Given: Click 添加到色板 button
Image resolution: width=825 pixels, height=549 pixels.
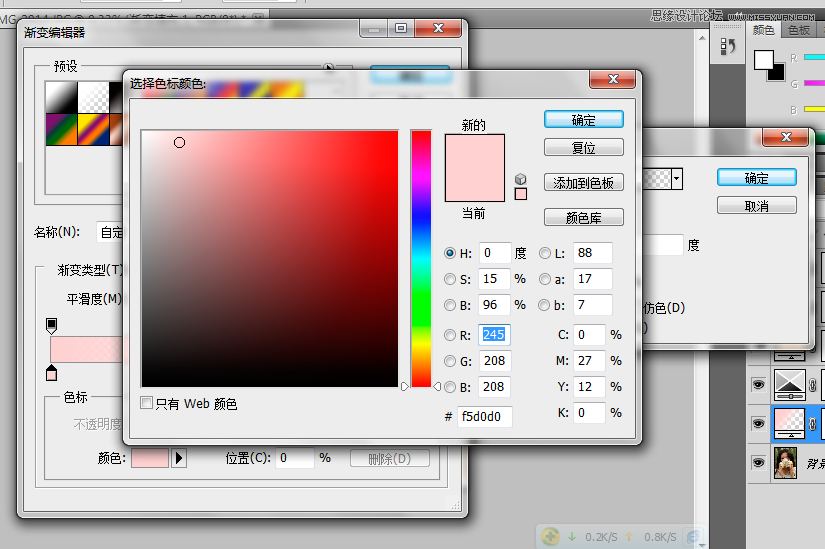Looking at the screenshot, I should 583,183.
